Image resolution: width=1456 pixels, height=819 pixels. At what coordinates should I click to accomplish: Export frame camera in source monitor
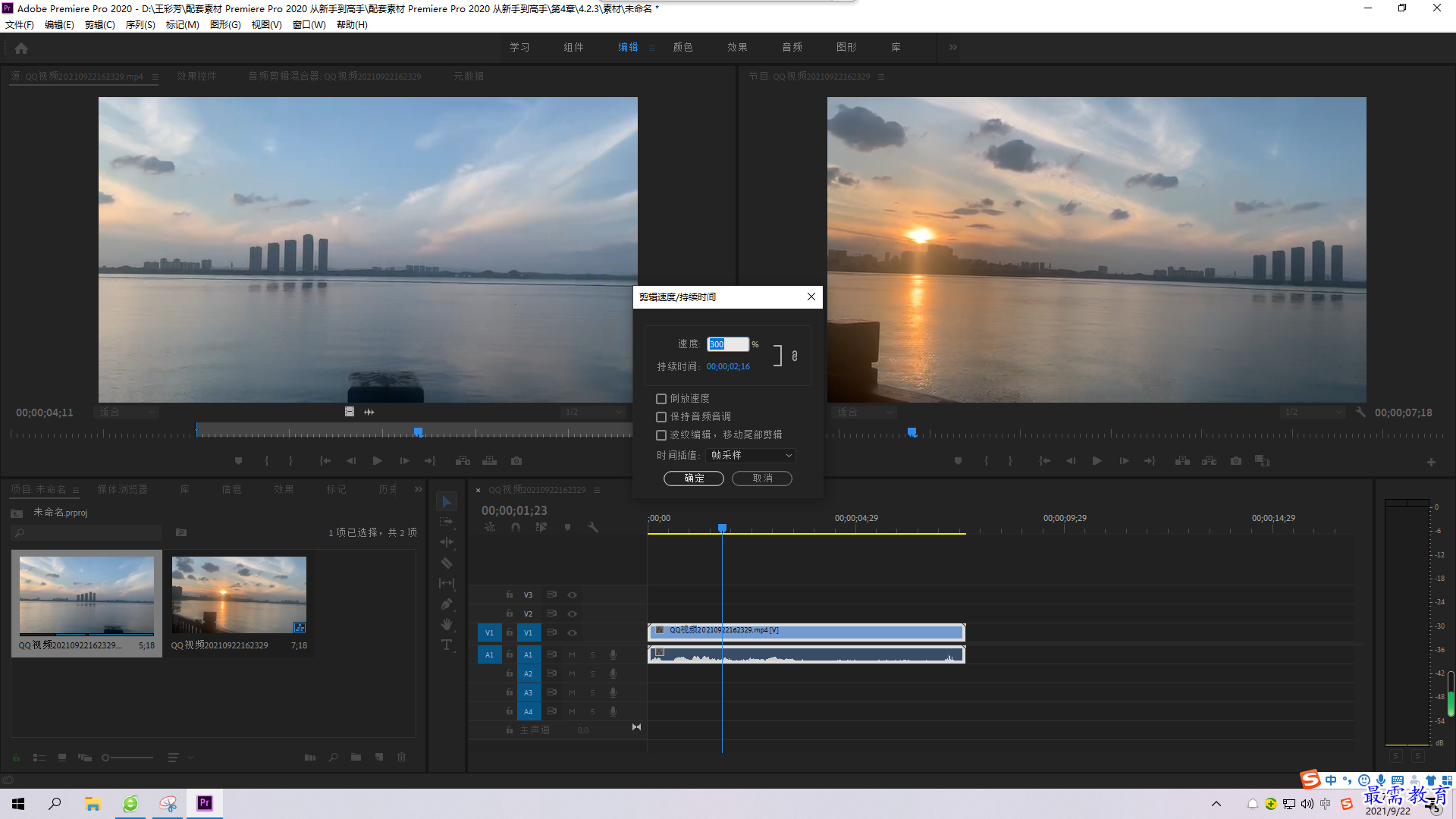tap(516, 461)
